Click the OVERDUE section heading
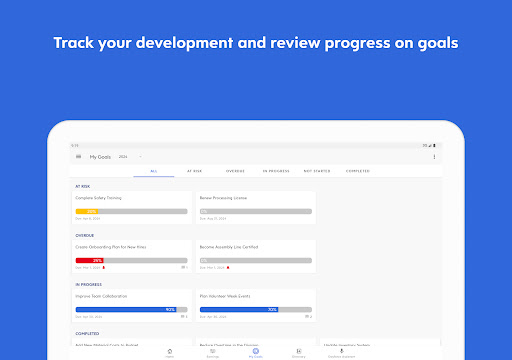The height and width of the screenshot is (360, 512). [x=84, y=235]
